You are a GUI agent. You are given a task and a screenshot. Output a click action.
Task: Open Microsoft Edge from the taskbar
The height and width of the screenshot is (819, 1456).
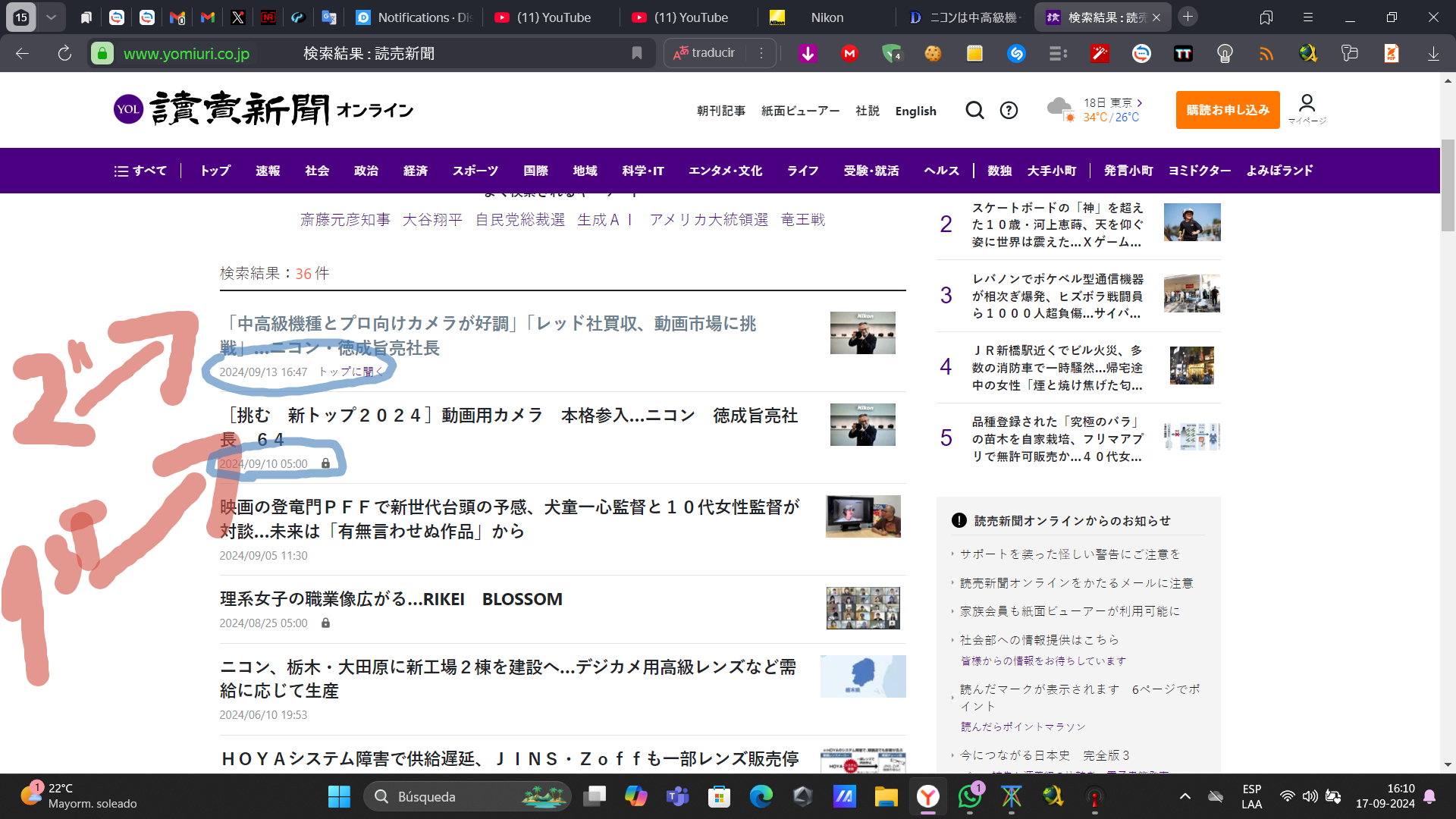[x=761, y=796]
